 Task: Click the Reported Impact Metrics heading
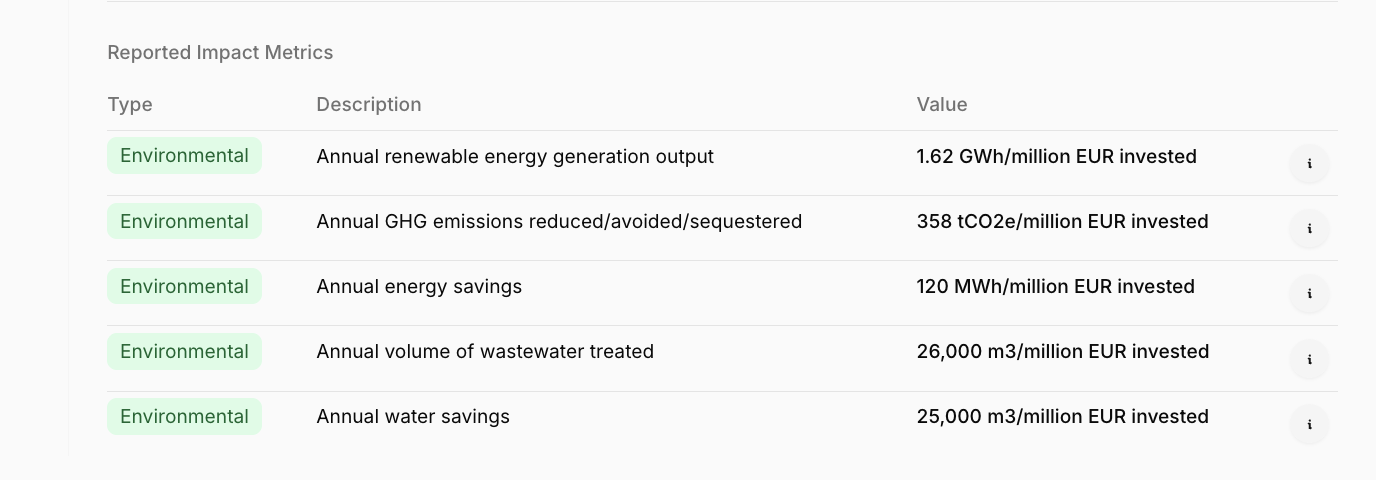220,52
